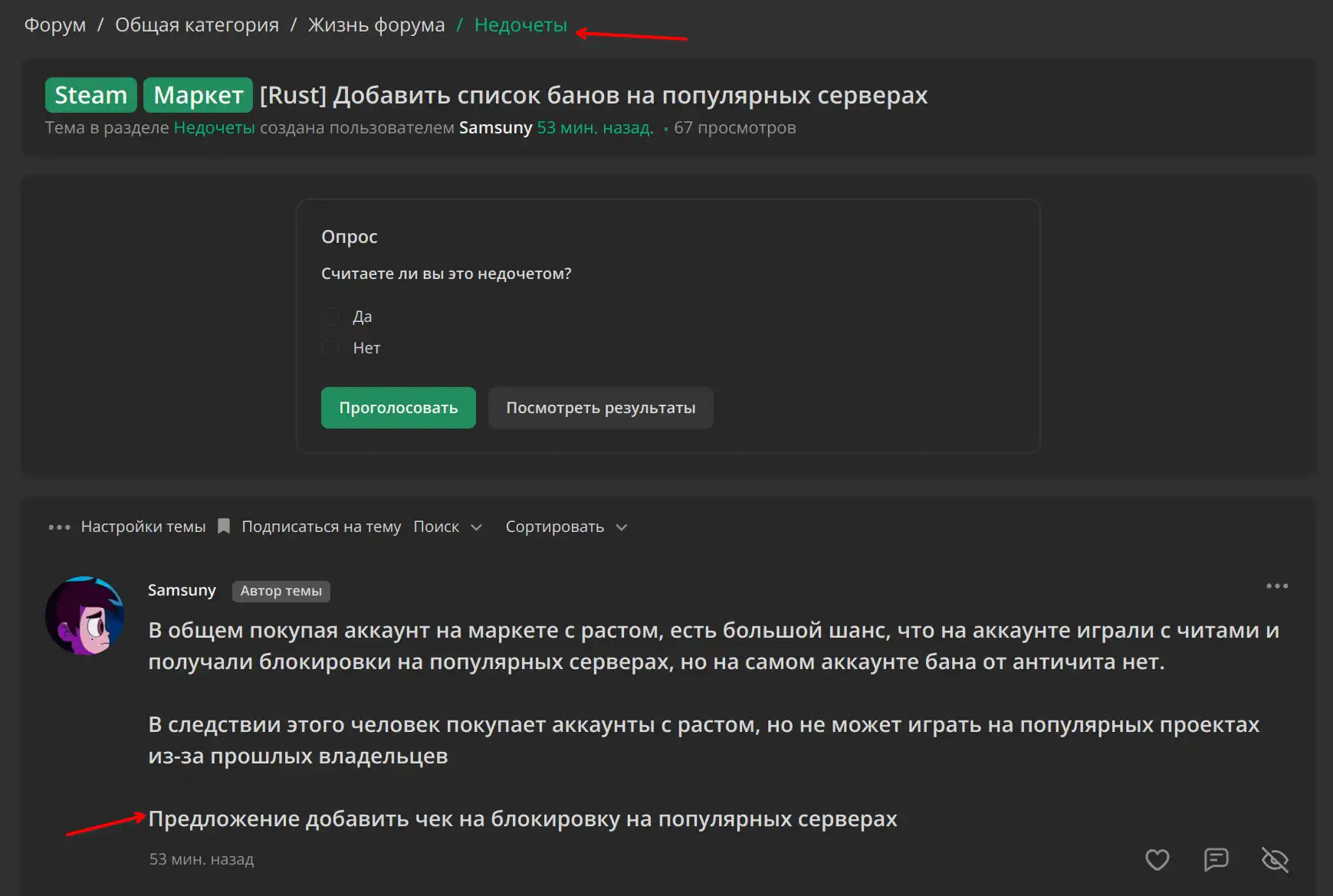Image resolution: width=1333 pixels, height=896 pixels.
Task: Click Посмотреть результаты button
Action: [x=601, y=408]
